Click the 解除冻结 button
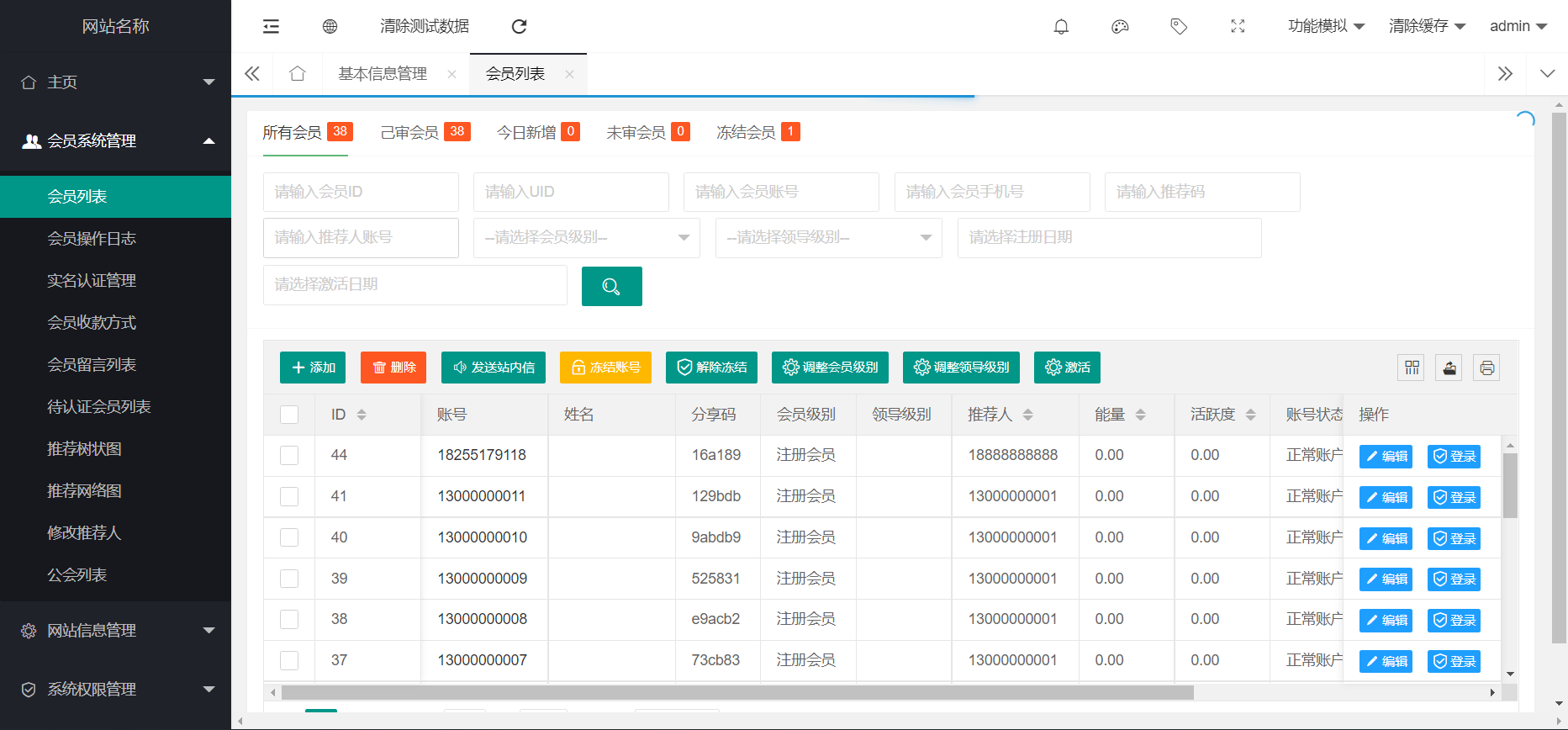Screen dimensions: 1568x730 (x=711, y=368)
